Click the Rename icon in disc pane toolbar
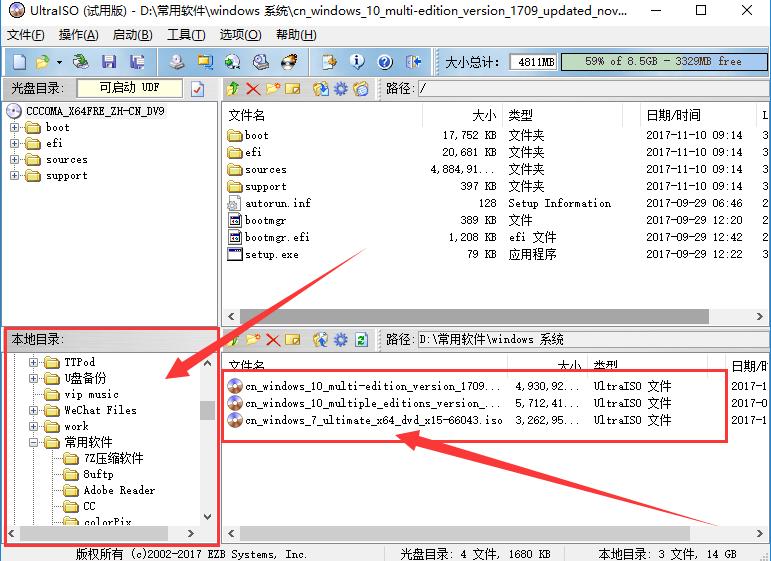This screenshot has width=771, height=561. pos(293,89)
